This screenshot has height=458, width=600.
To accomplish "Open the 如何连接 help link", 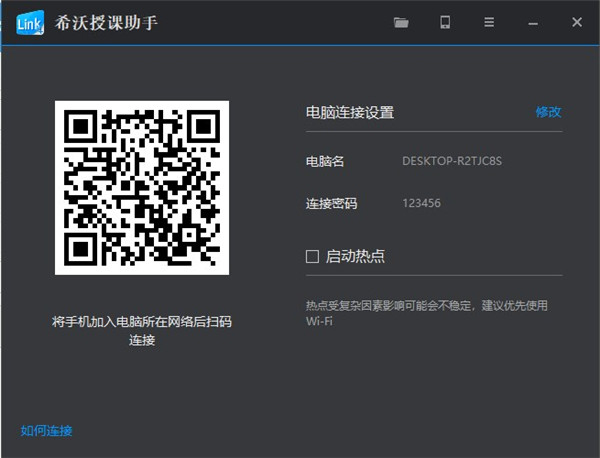I will [46, 431].
